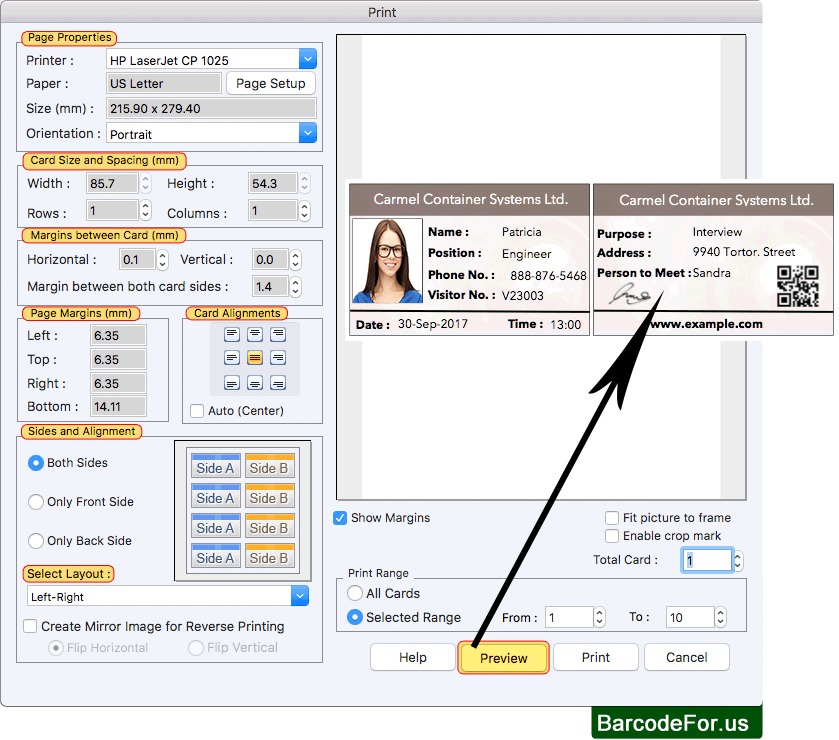Enable the crop mark option
This screenshot has height=740, width=839.
coord(612,536)
